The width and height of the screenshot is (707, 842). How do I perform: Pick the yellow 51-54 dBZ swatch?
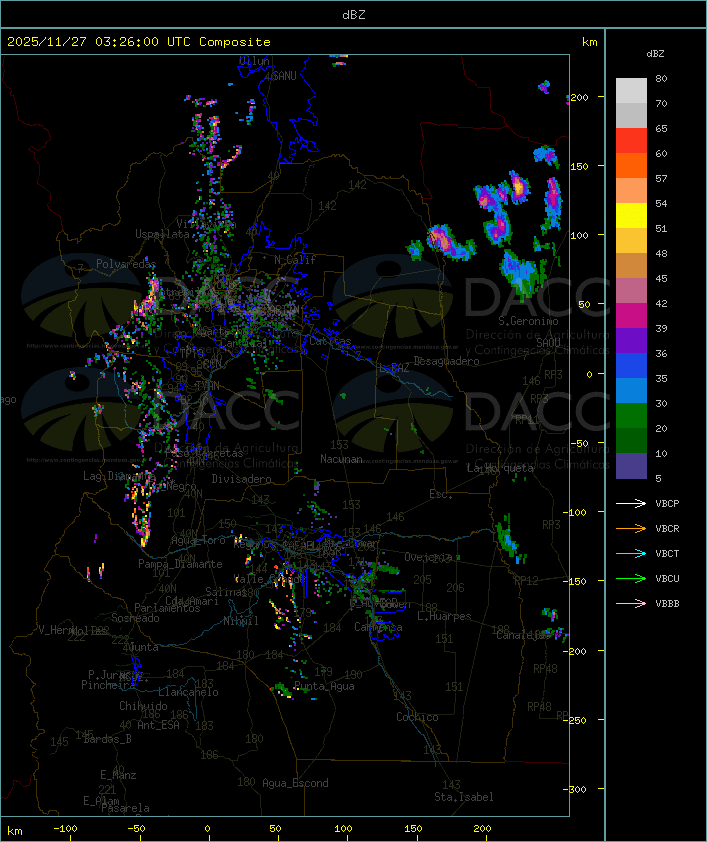click(x=631, y=216)
